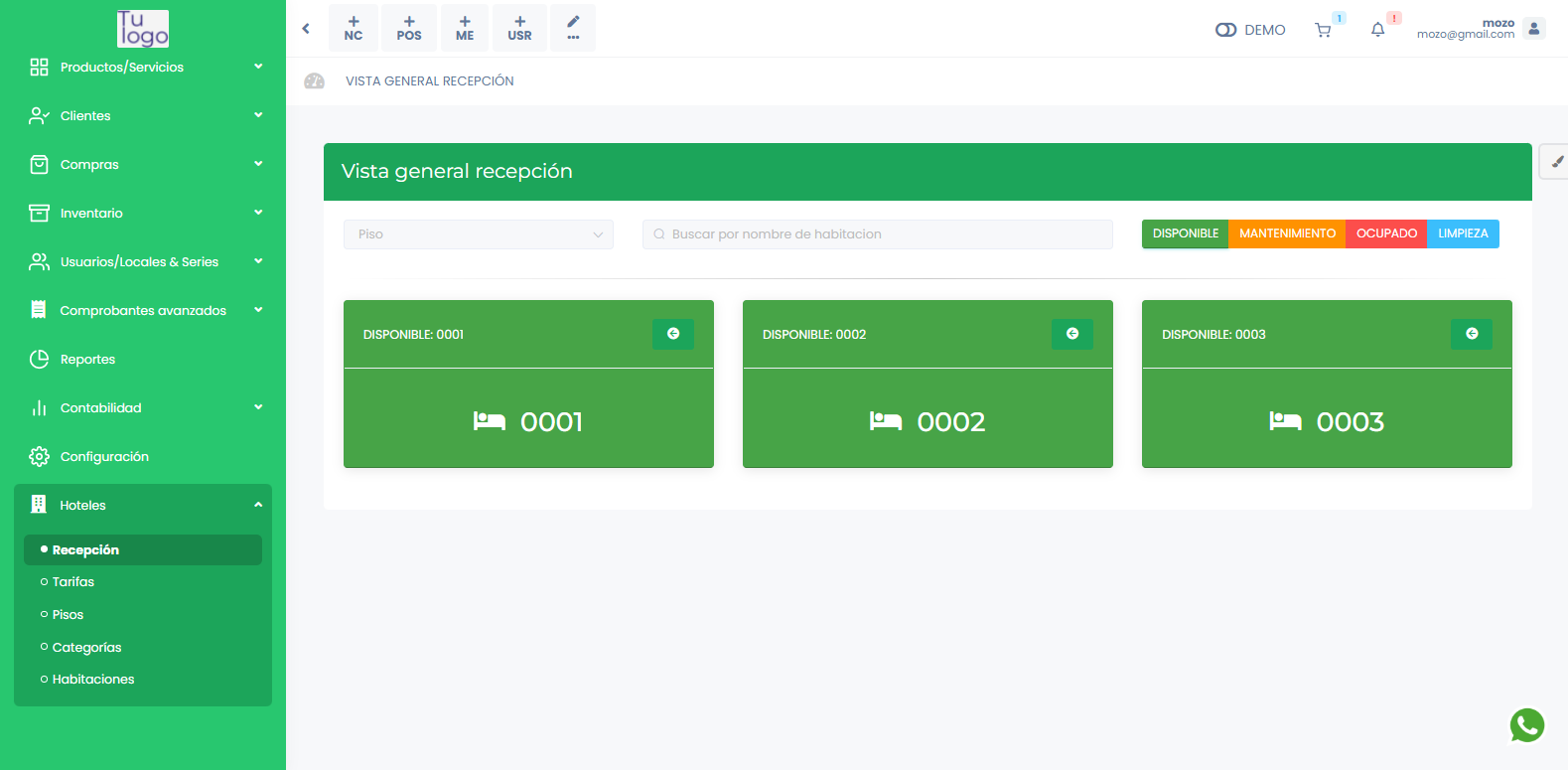Click the arrow button on room 0001
This screenshot has height=770, width=1568.
pyautogui.click(x=673, y=334)
